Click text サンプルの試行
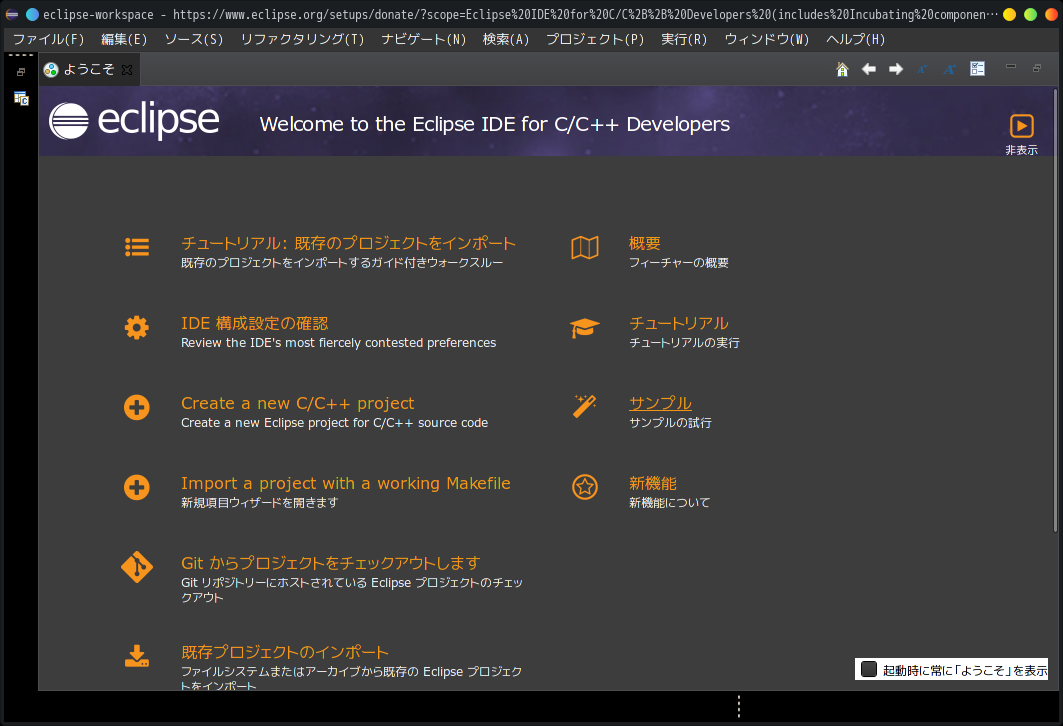 pos(670,422)
